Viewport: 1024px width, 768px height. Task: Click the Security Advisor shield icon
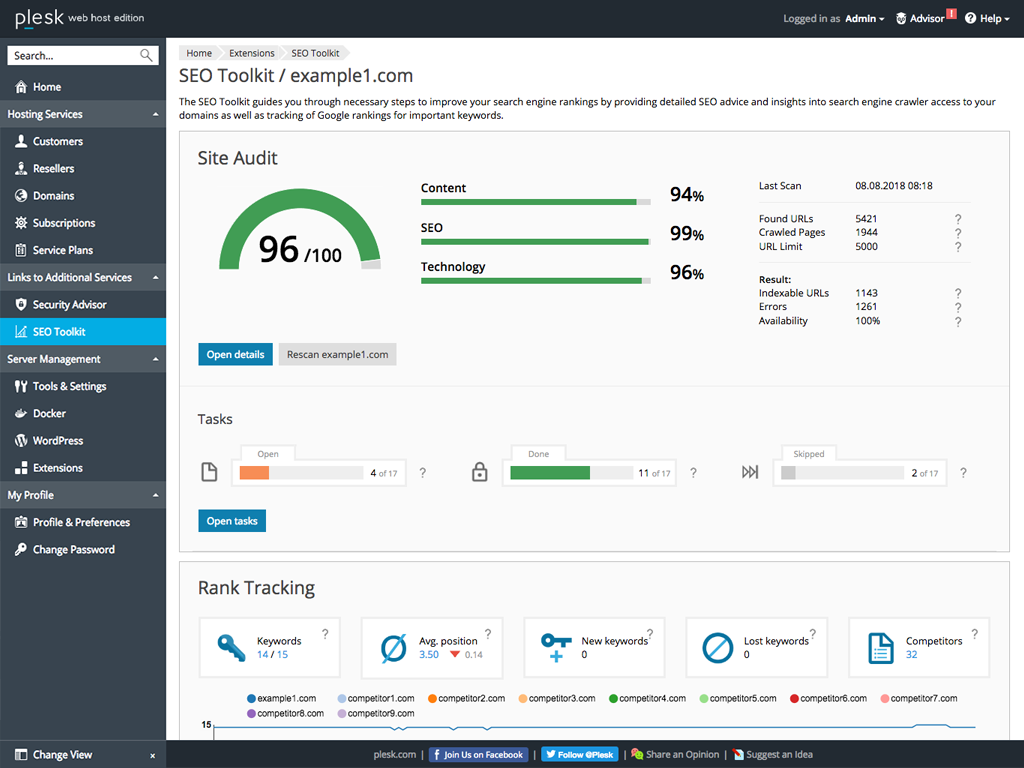(x=22, y=304)
